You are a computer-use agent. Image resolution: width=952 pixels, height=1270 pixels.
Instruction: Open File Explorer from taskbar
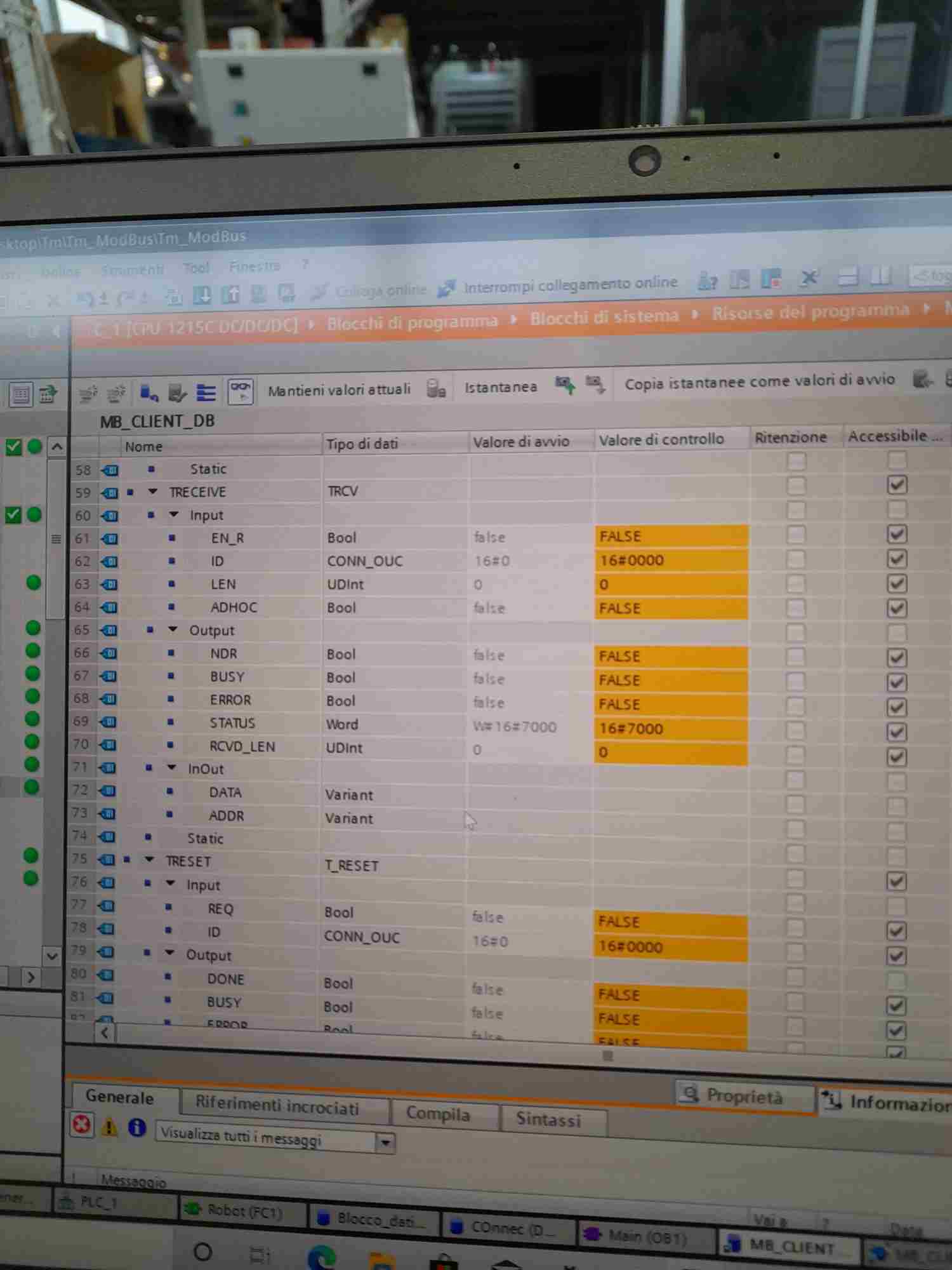point(381,1260)
